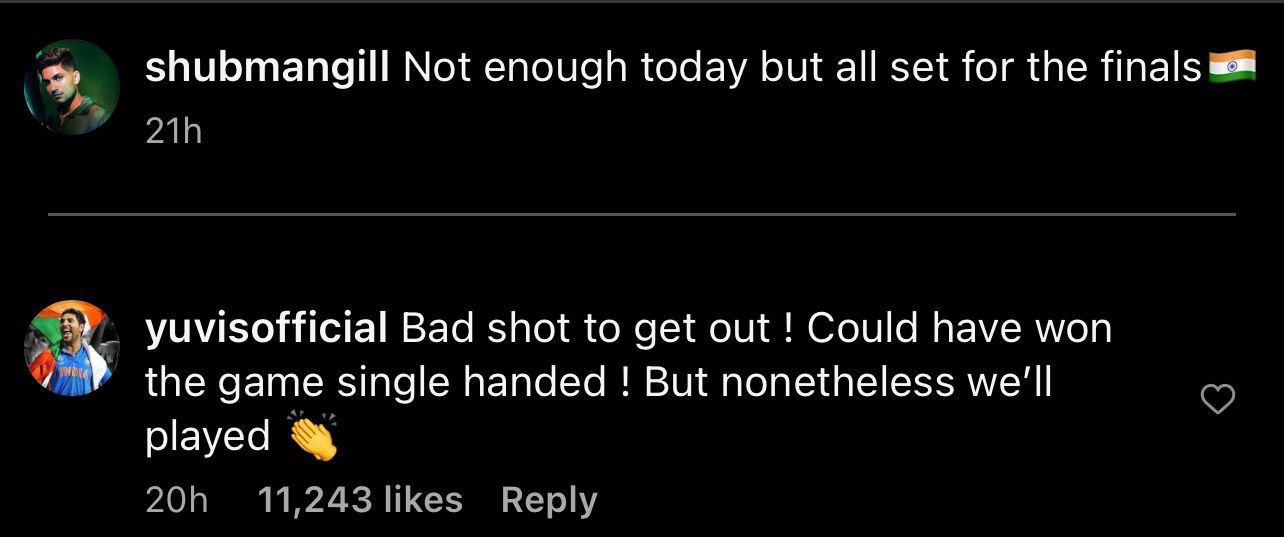1284x537 pixels.
Task: Click the horizontal divider below the caption
Action: 642,214
